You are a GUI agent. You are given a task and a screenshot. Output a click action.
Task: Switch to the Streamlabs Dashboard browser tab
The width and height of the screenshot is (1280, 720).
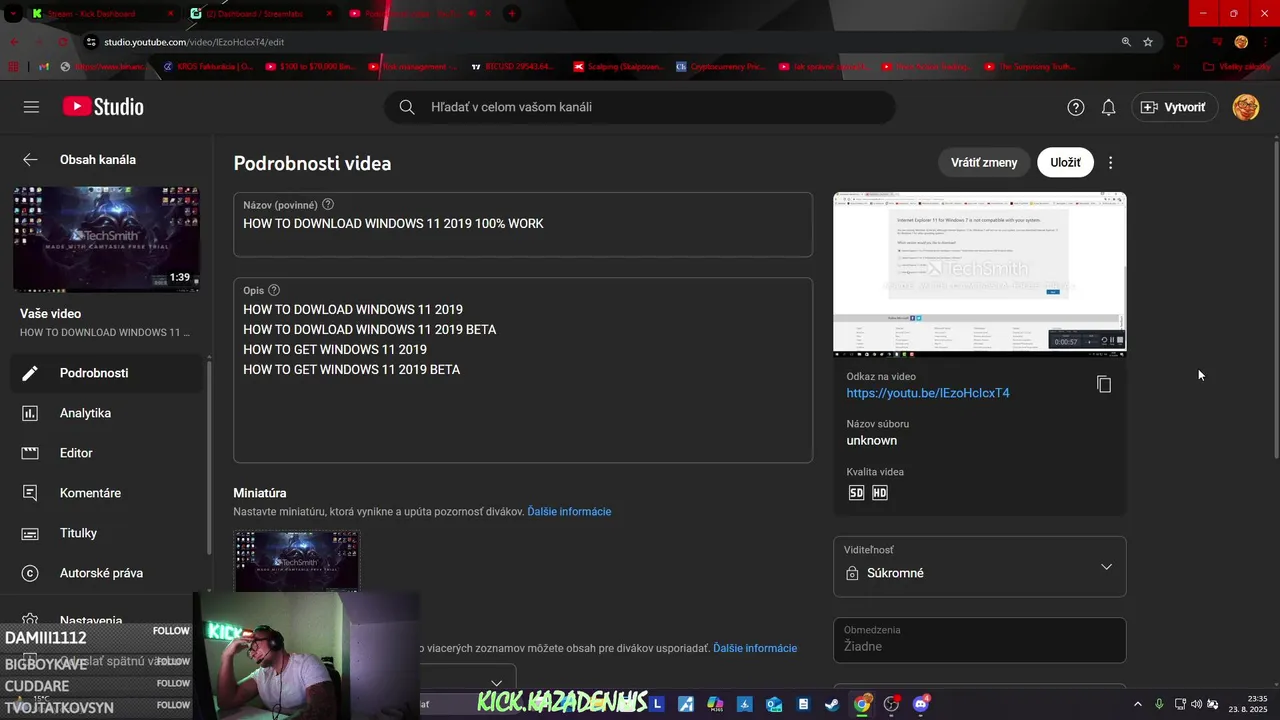260,14
